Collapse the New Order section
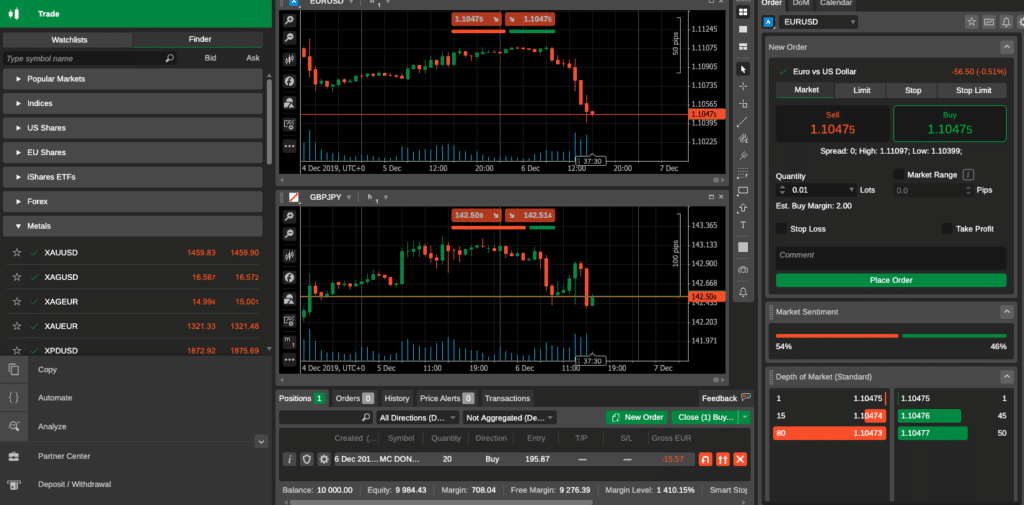 point(1006,47)
